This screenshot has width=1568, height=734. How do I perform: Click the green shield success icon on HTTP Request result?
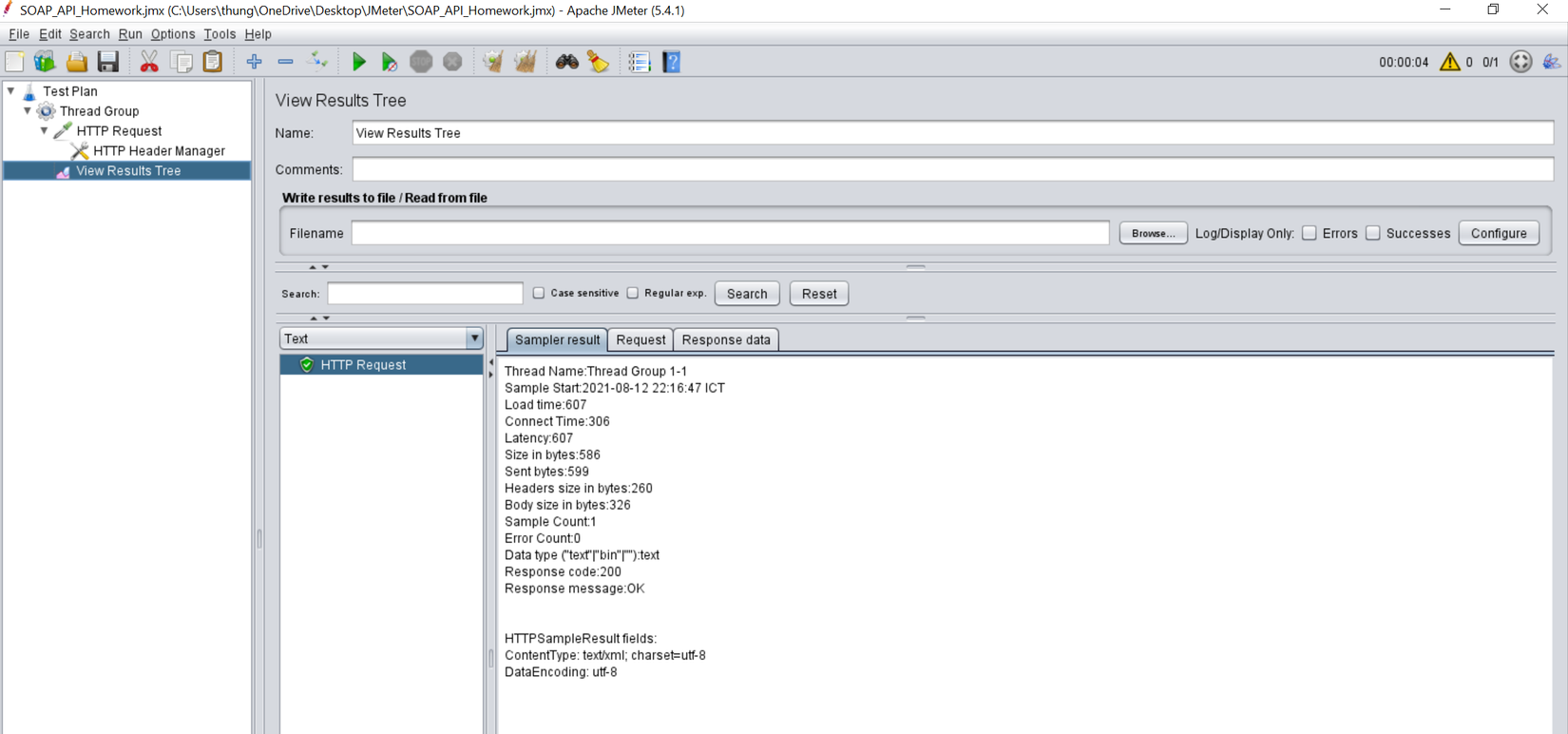coord(306,365)
